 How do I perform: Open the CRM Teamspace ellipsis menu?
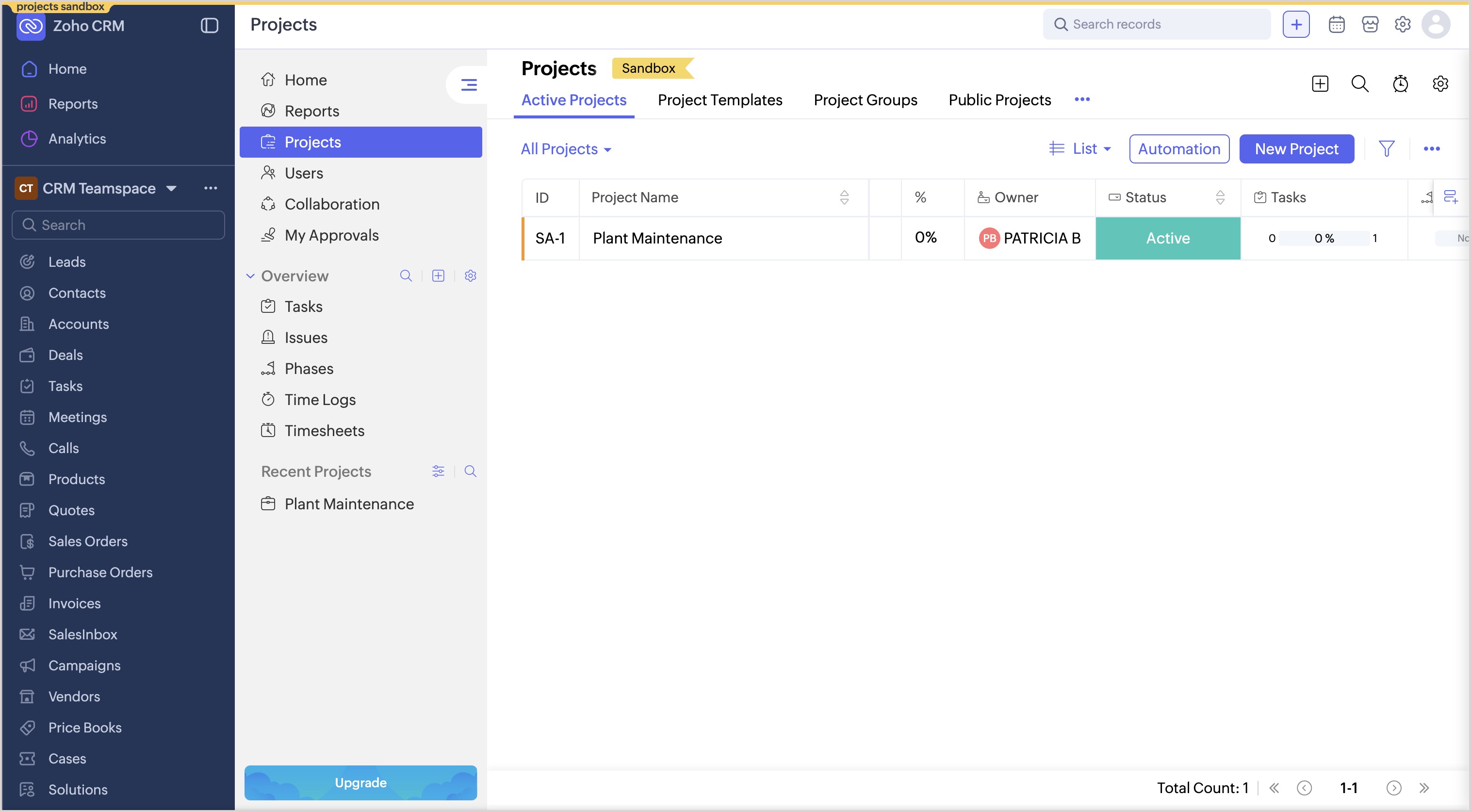[211, 188]
